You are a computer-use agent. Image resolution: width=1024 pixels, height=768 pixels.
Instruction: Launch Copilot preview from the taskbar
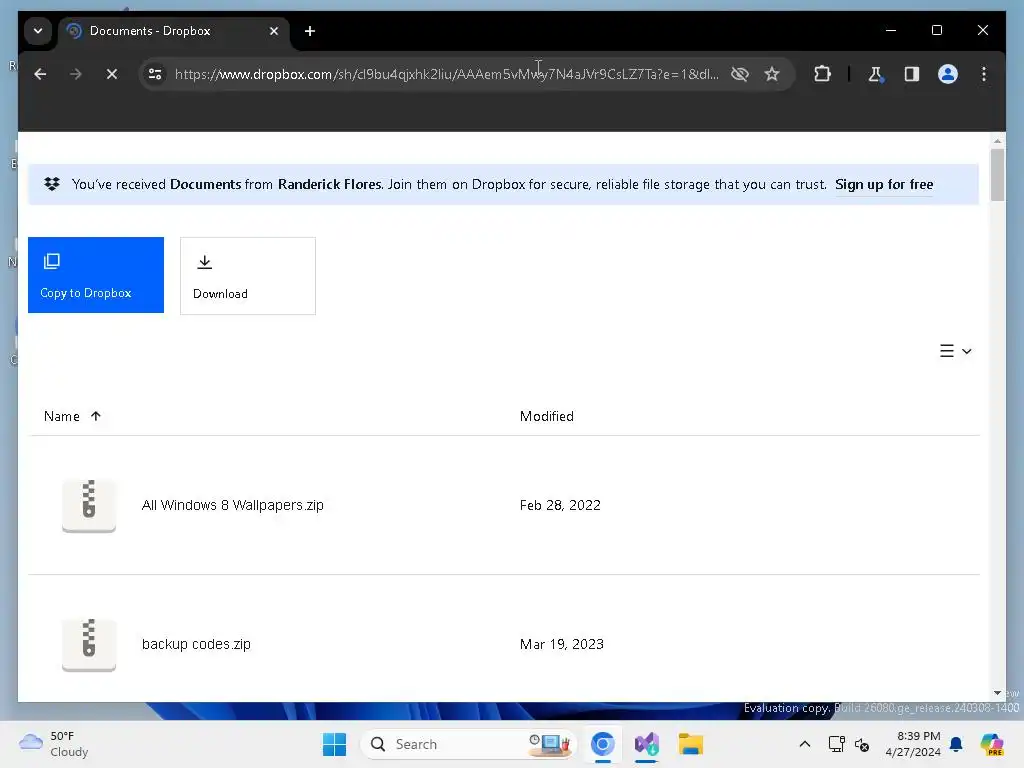click(991, 744)
